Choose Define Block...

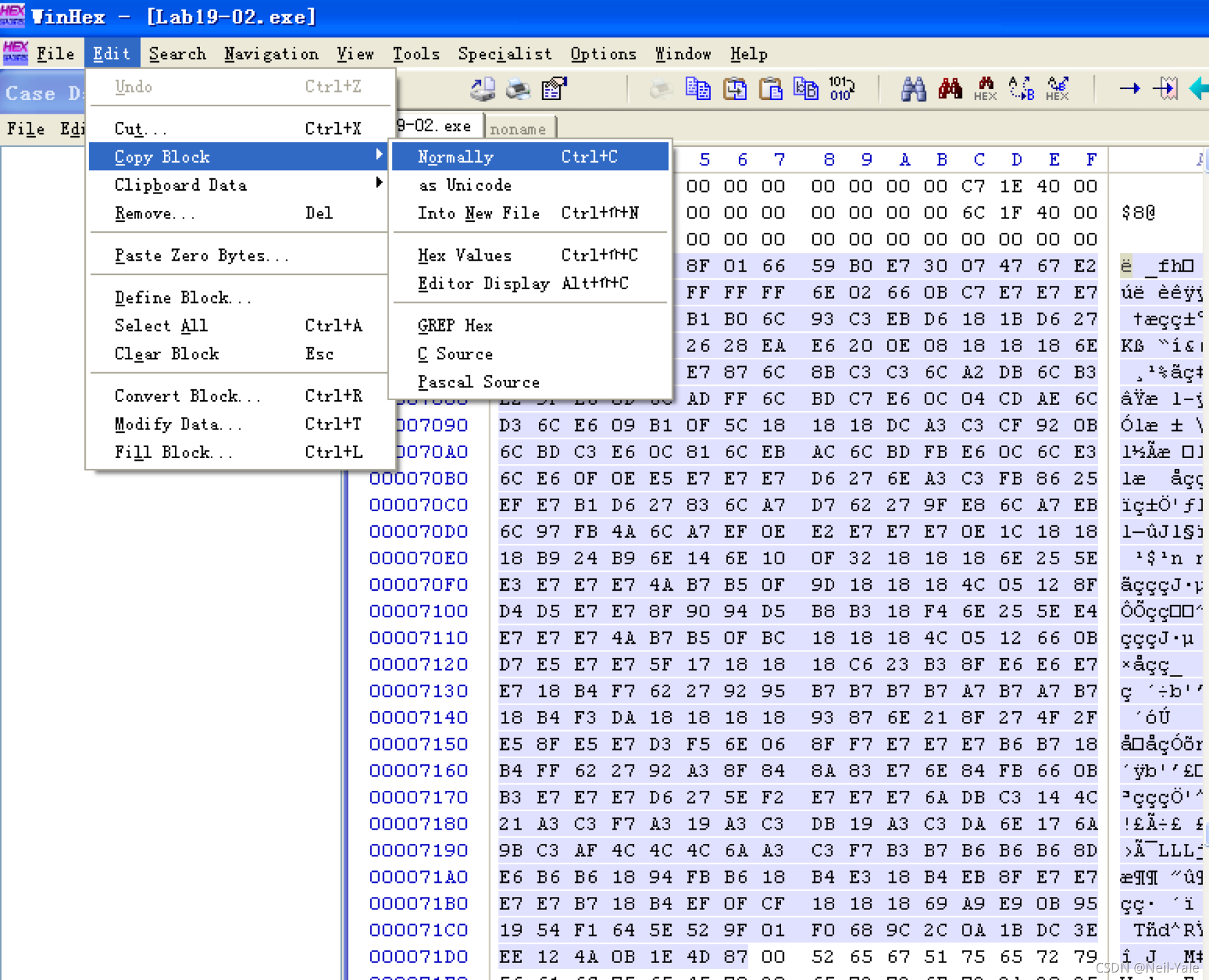pyautogui.click(x=239, y=298)
